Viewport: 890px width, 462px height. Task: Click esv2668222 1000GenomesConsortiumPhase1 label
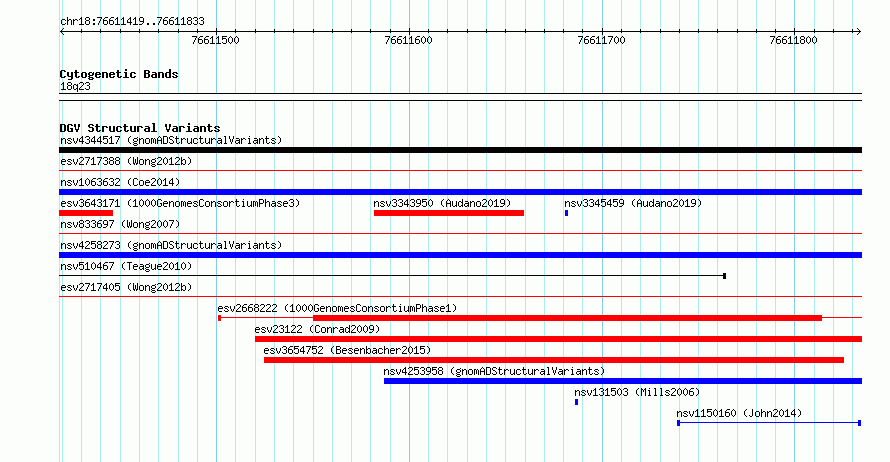coord(337,308)
